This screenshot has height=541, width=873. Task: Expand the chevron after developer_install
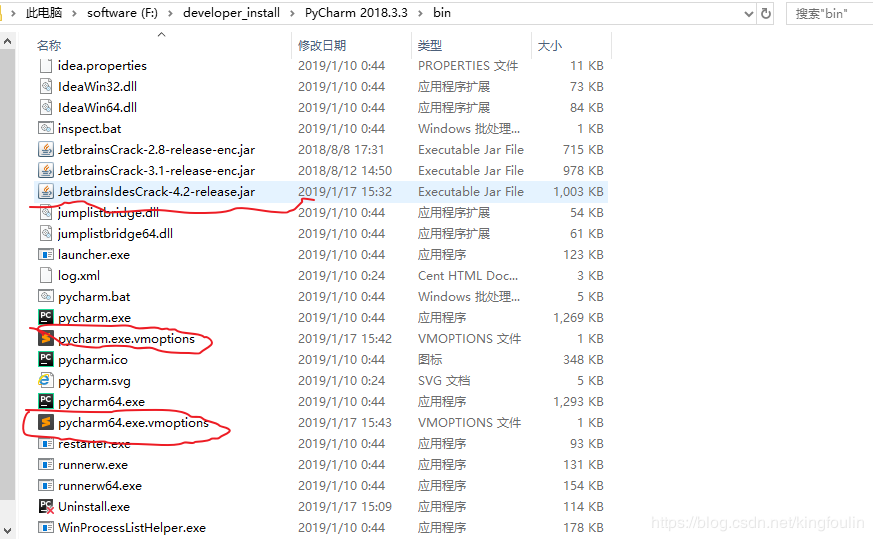pos(292,13)
